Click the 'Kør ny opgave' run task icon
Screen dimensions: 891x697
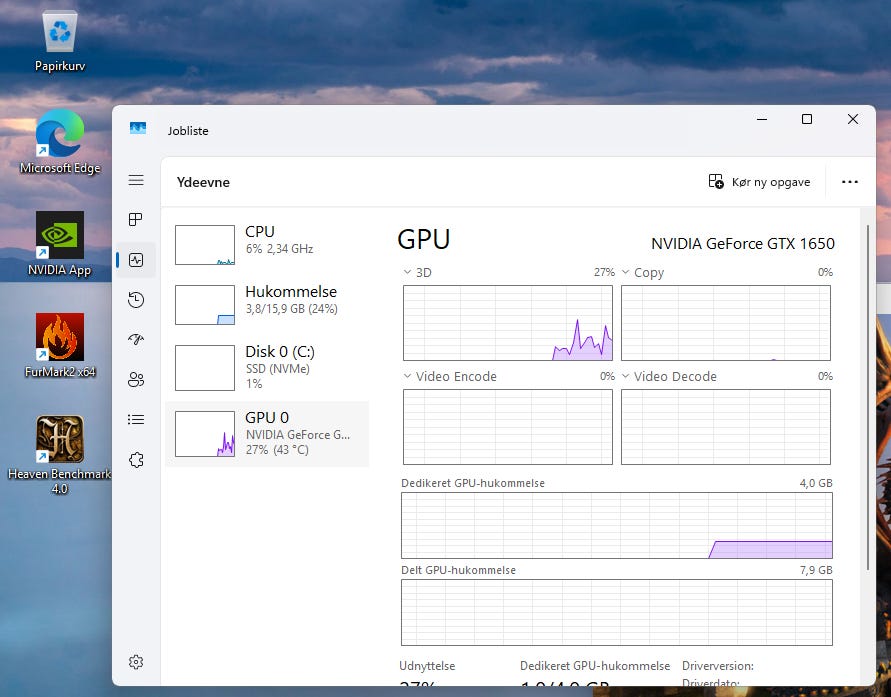716,181
